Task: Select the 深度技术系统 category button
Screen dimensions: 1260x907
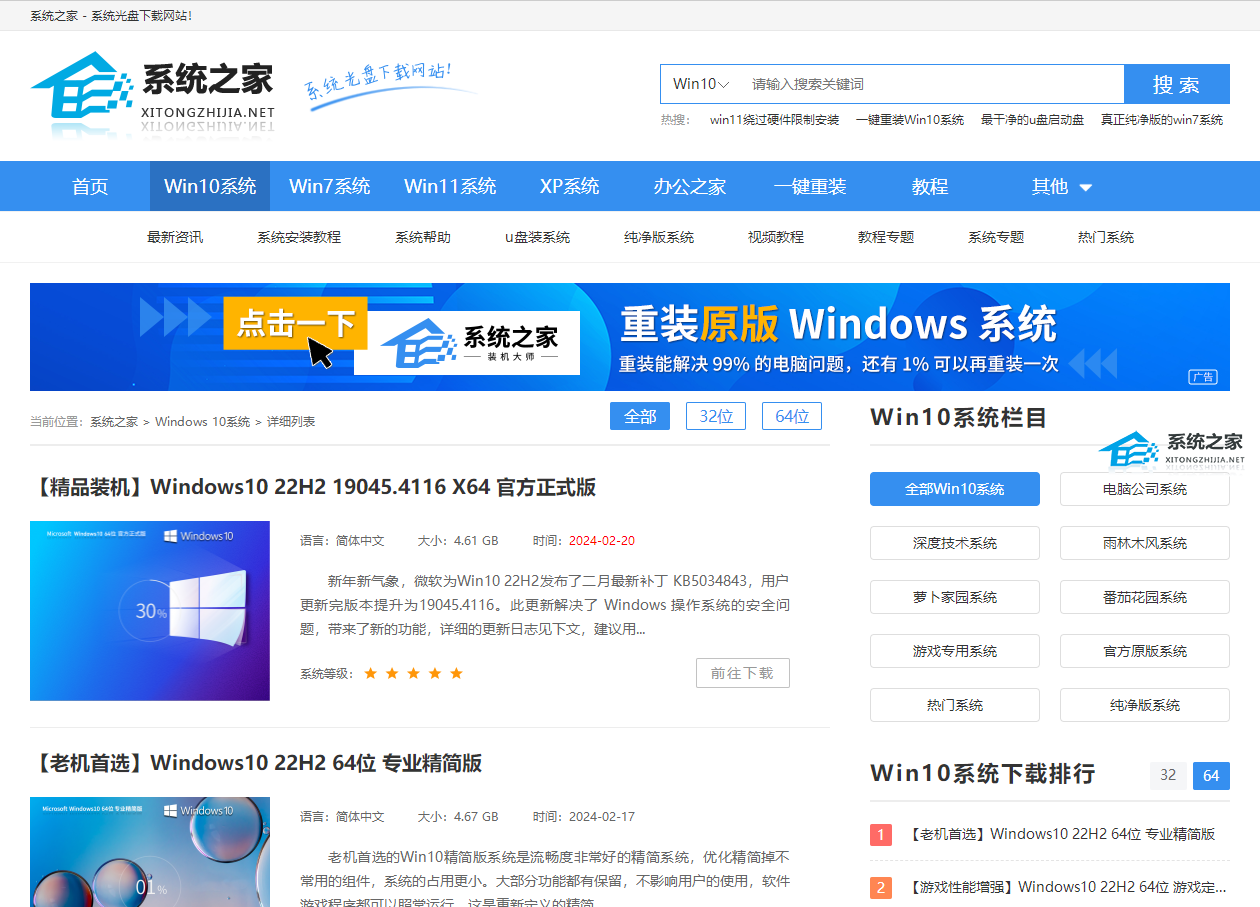Action: click(955, 543)
